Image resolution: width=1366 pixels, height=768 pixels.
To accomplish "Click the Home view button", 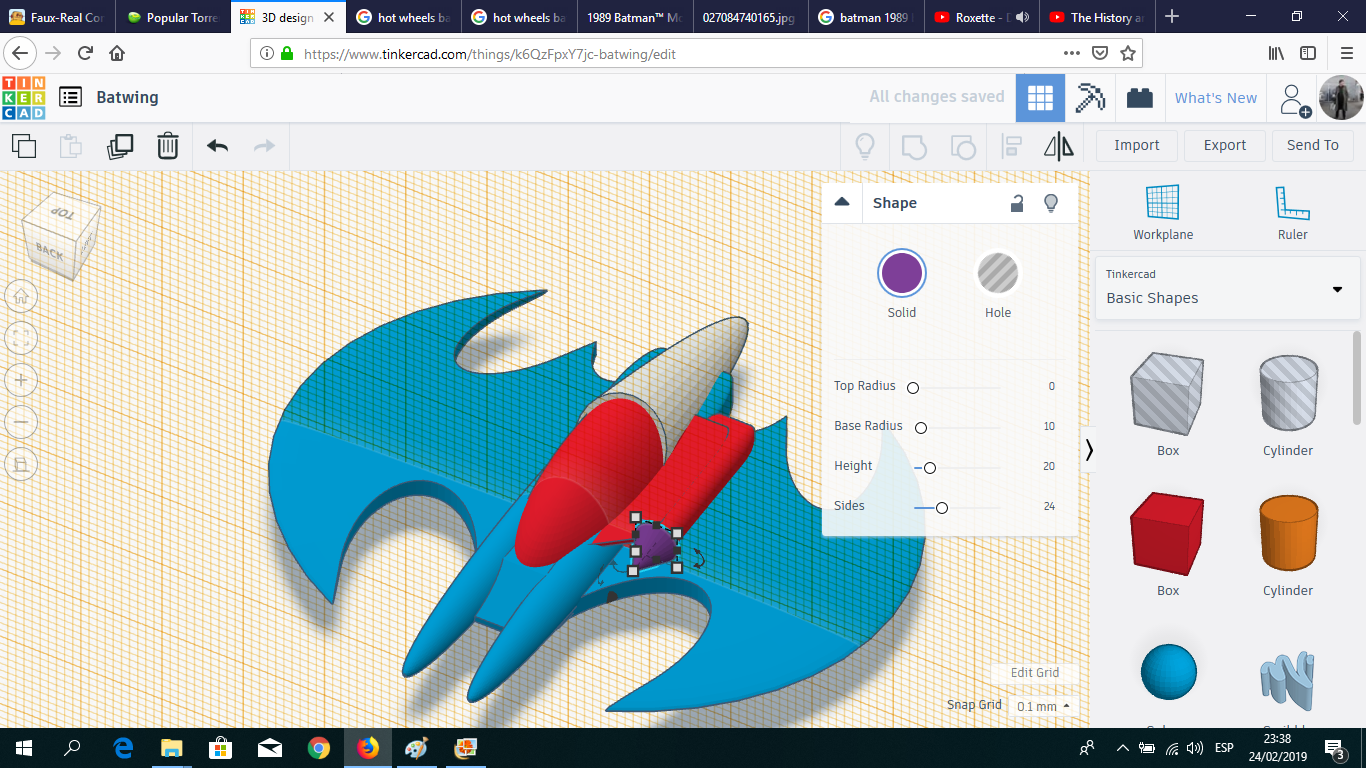I will click(21, 296).
